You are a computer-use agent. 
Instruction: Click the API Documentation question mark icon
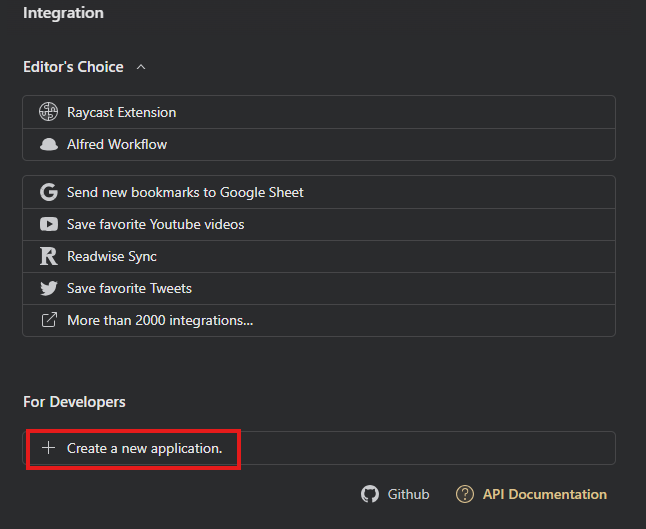pyautogui.click(x=464, y=494)
